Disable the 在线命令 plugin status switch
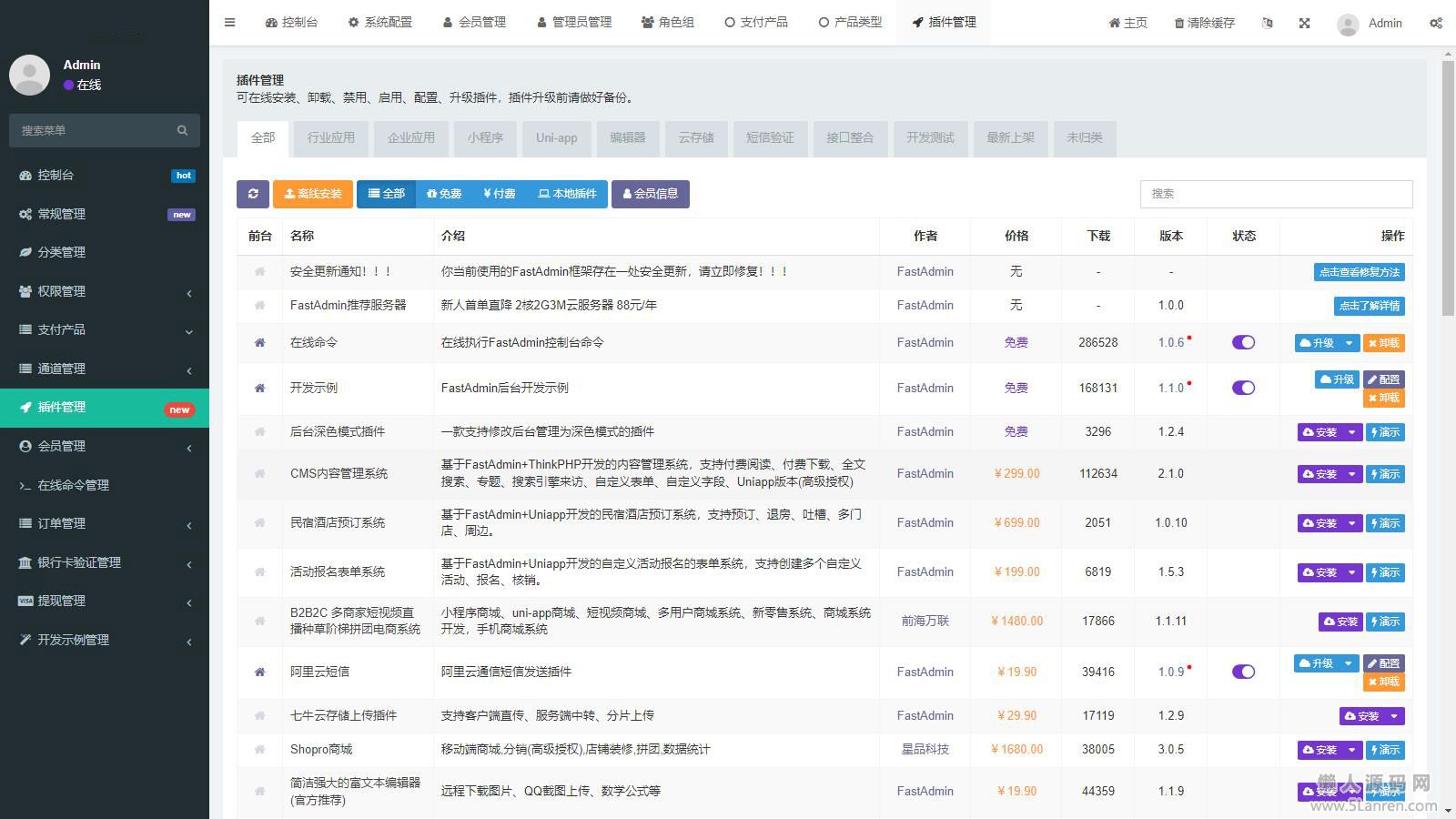Screen dimensions: 1456x819 [1243, 343]
